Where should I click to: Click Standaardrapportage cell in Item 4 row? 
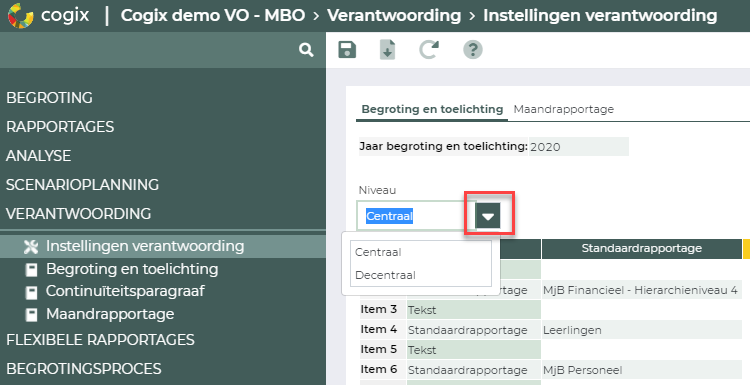point(474,330)
